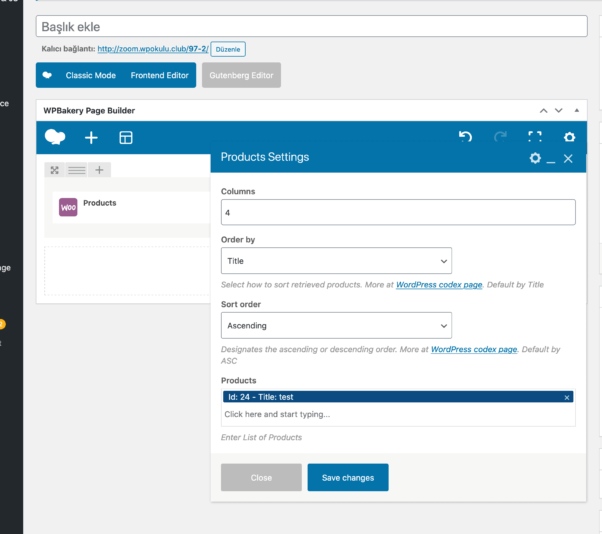Close the Products Settings panel
Viewport: 602px width, 534px height.
point(568,159)
